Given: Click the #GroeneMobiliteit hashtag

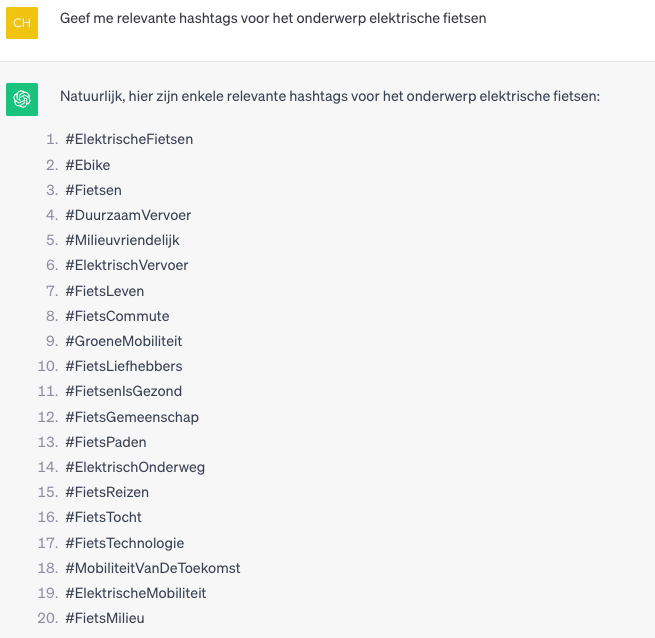Looking at the screenshot, I should (x=124, y=341).
